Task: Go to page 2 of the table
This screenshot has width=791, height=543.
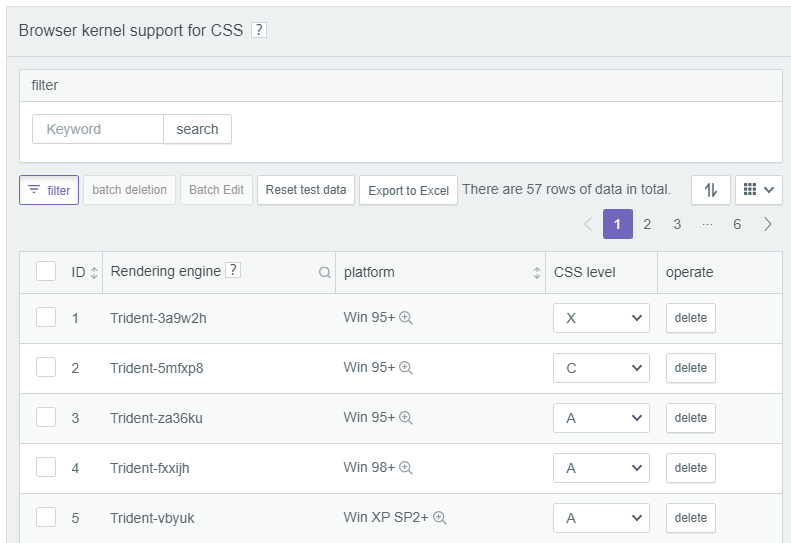Action: 647,224
